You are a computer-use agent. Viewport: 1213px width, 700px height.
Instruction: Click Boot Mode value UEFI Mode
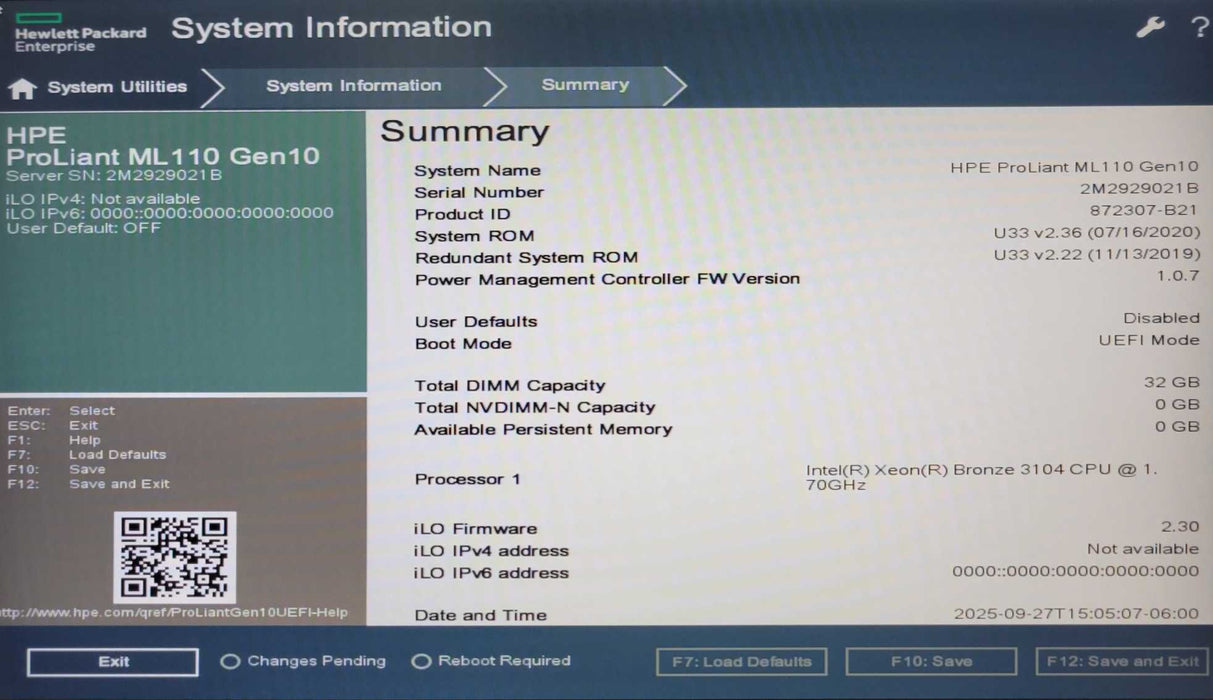1149,340
